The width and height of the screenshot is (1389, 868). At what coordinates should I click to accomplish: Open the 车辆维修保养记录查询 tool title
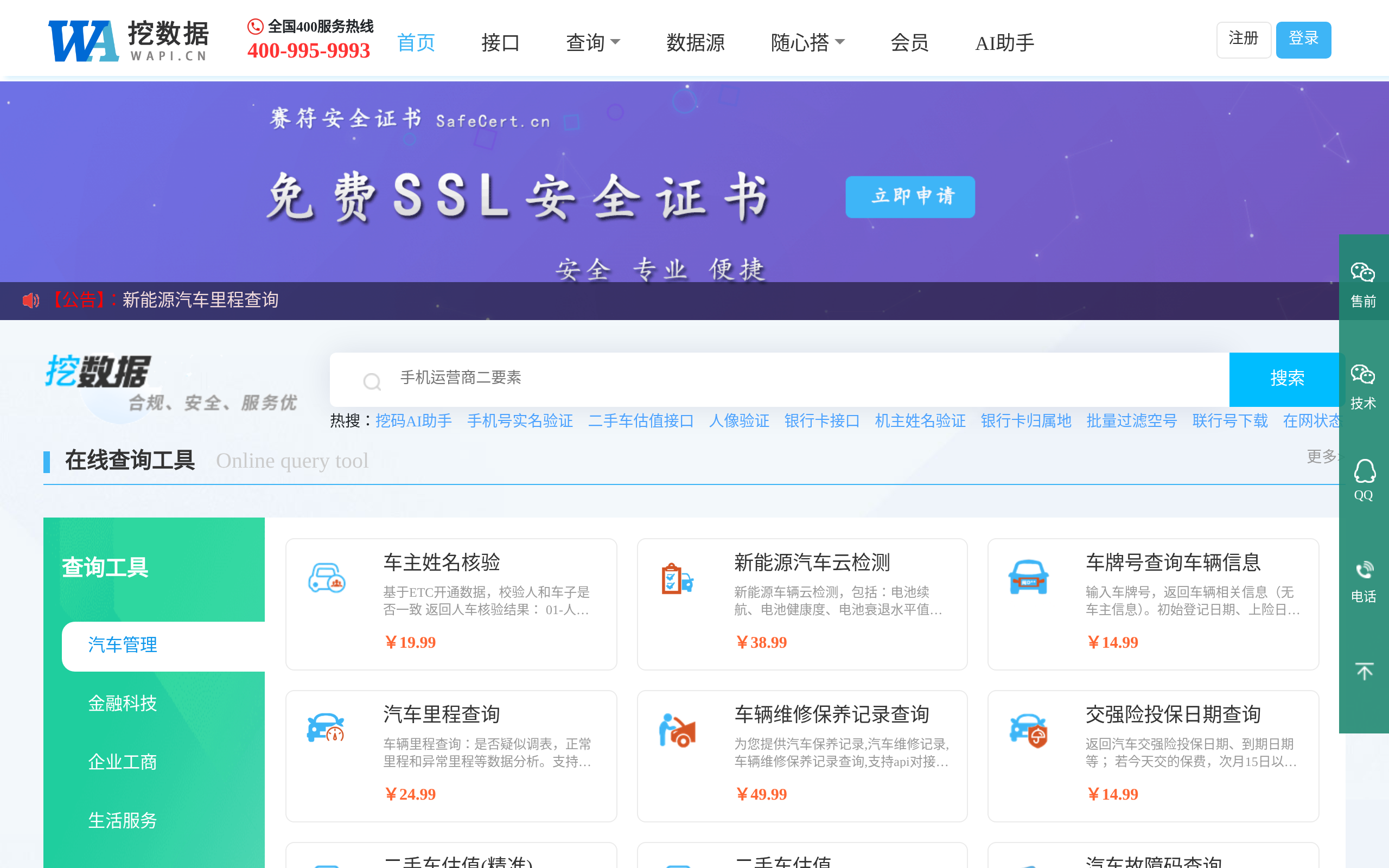point(832,714)
